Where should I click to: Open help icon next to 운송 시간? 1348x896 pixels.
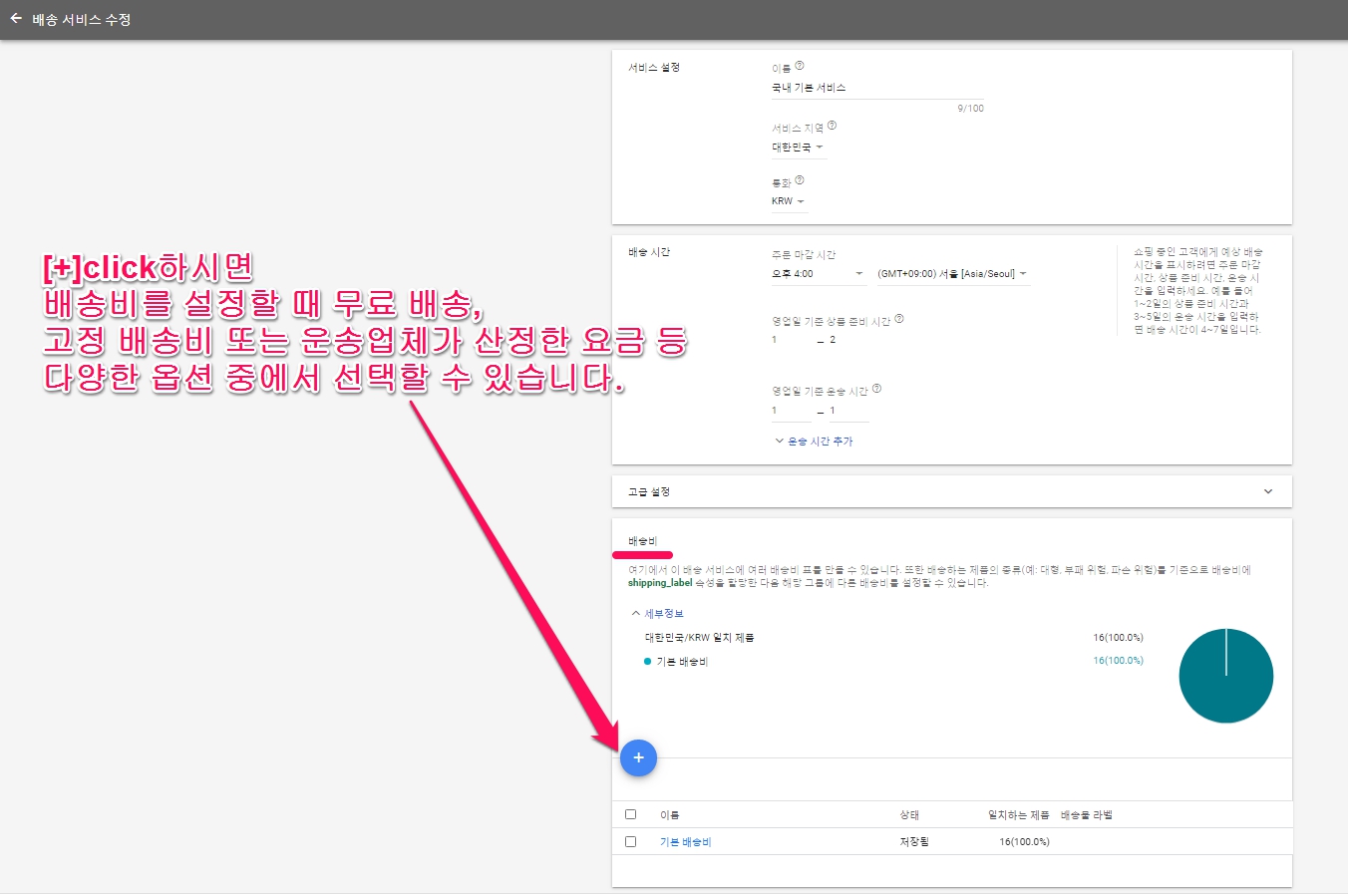click(x=876, y=389)
